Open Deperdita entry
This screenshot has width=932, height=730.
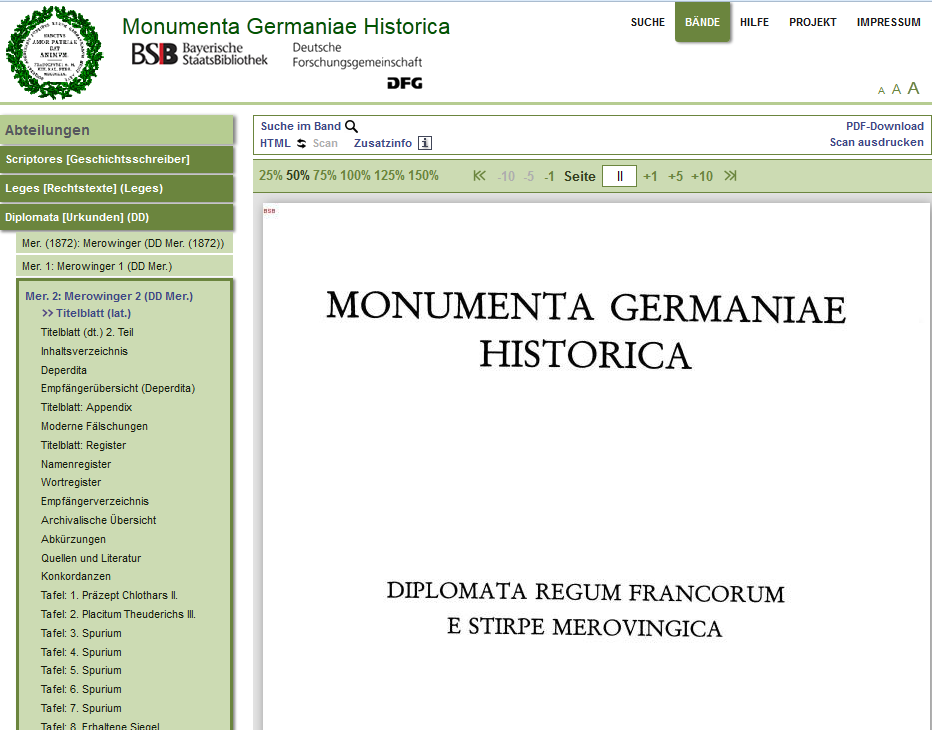point(64,370)
